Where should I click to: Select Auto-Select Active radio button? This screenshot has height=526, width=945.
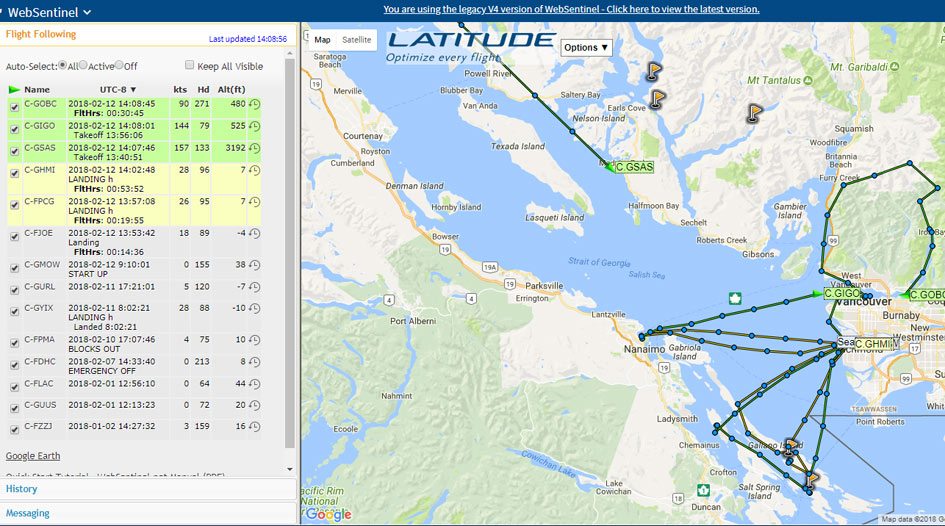83,65
